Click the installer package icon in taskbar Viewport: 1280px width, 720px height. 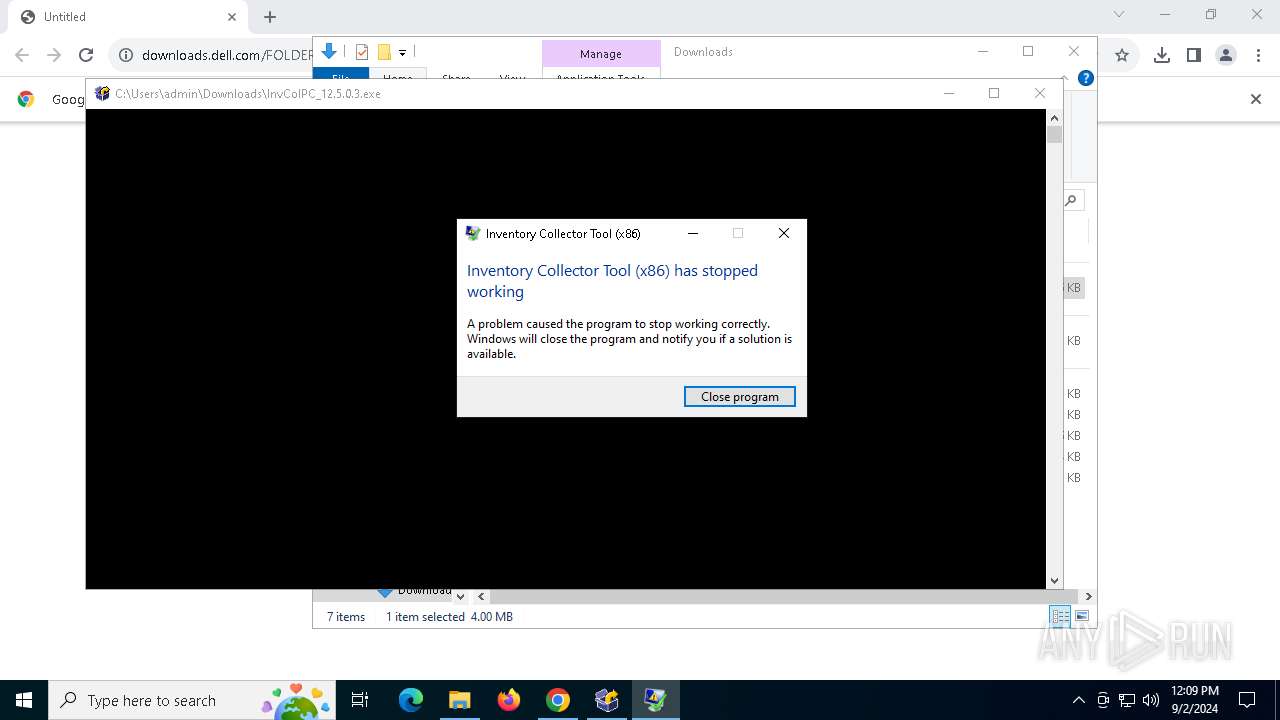pyautogui.click(x=607, y=700)
